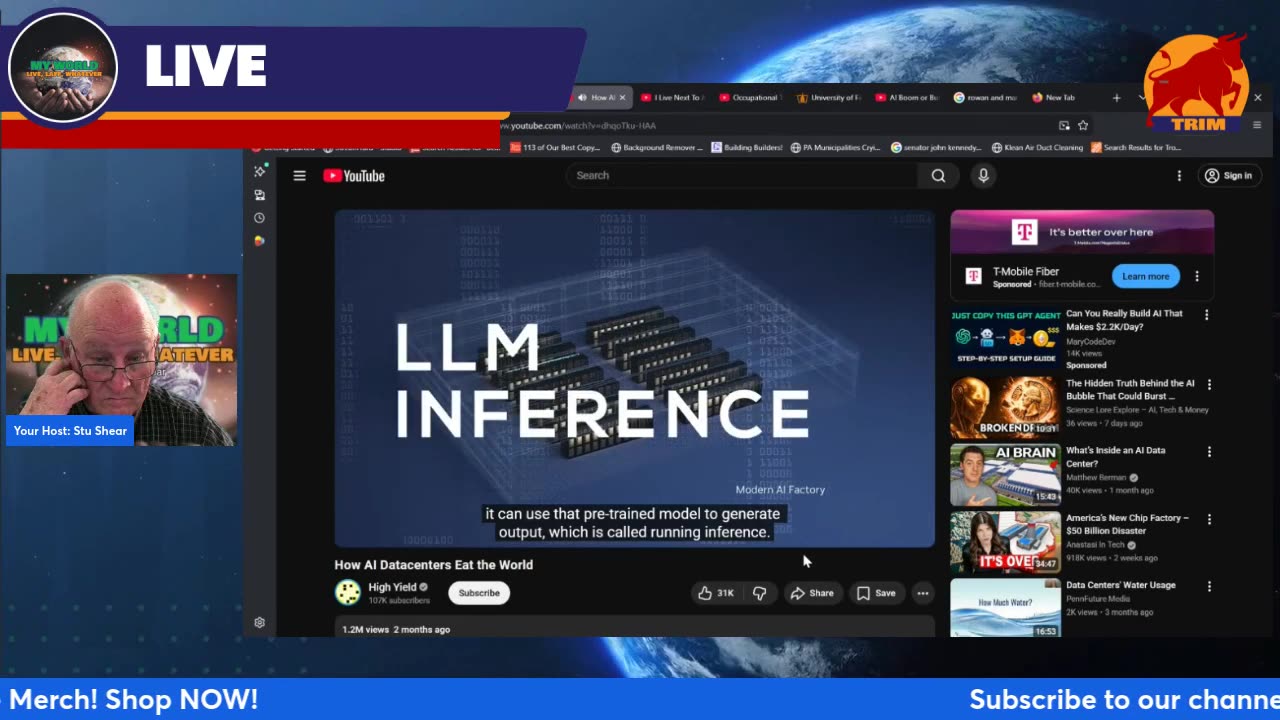This screenshot has width=1280, height=720.
Task: Open a new browser tab with plus
Action: 1117,98
